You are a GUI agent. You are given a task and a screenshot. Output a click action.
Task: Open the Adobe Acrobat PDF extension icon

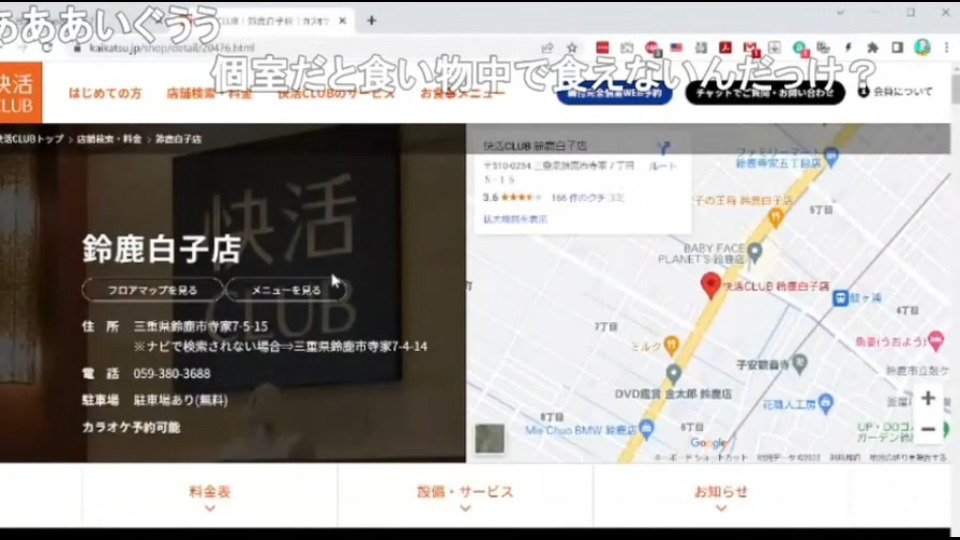click(x=726, y=47)
